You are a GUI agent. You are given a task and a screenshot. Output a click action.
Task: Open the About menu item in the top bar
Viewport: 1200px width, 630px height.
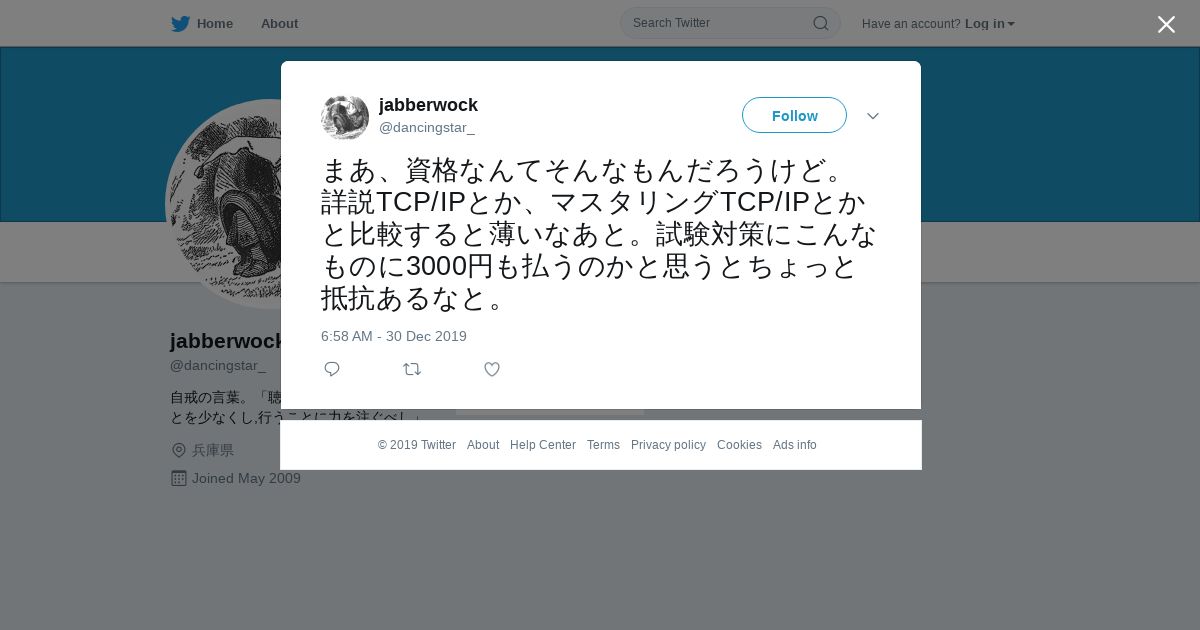coord(279,23)
